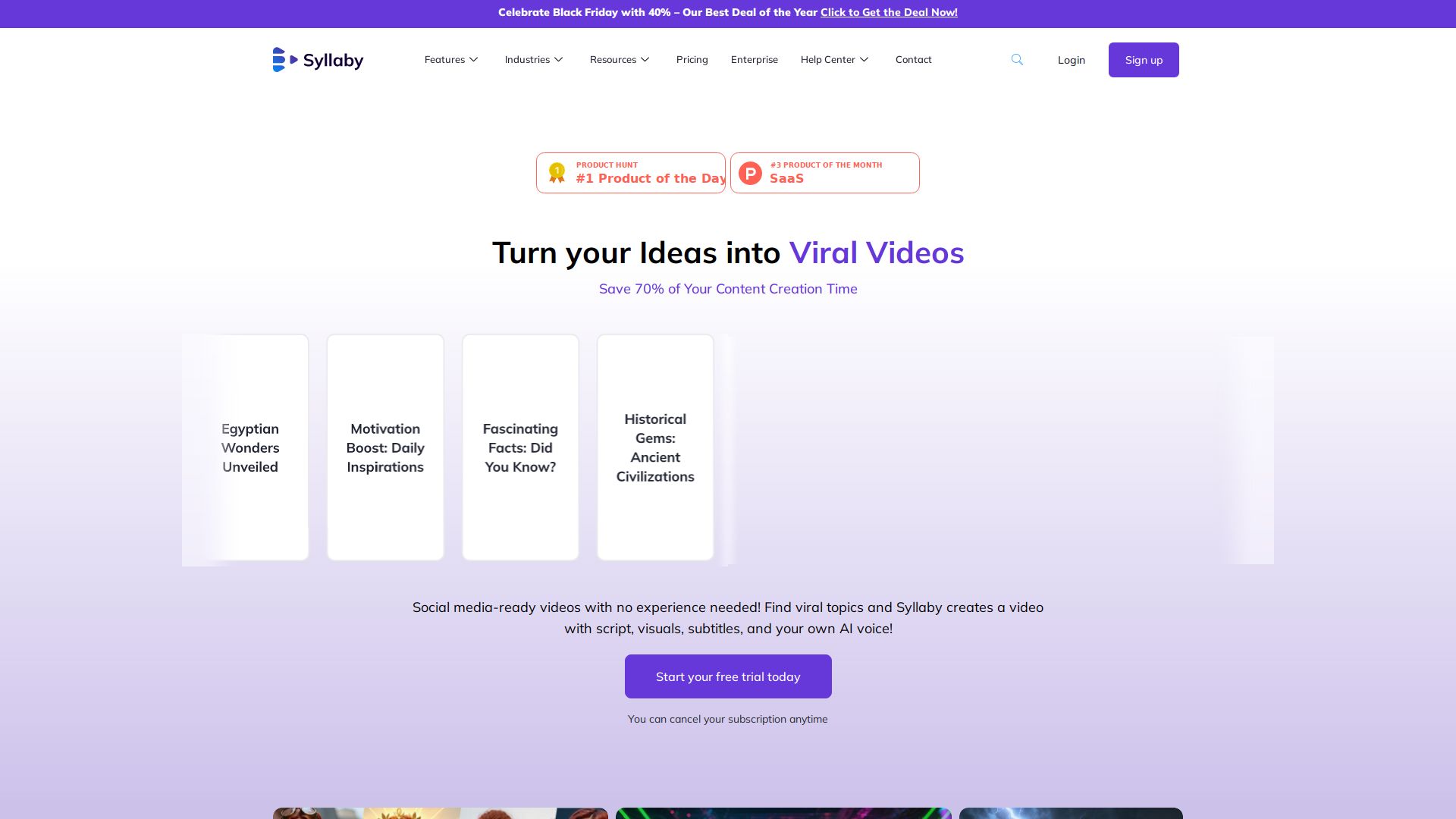Select the Egyptian Wonders Unveiled card
1456x819 pixels.
coord(250,447)
